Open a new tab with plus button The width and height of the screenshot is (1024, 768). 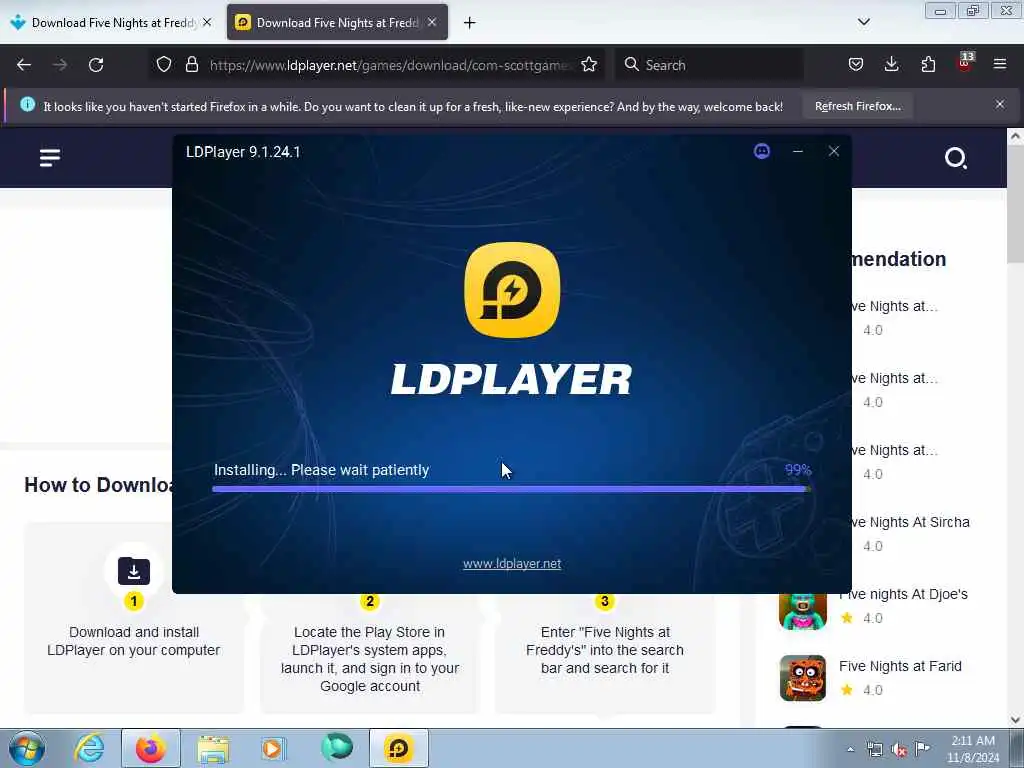pos(469,23)
